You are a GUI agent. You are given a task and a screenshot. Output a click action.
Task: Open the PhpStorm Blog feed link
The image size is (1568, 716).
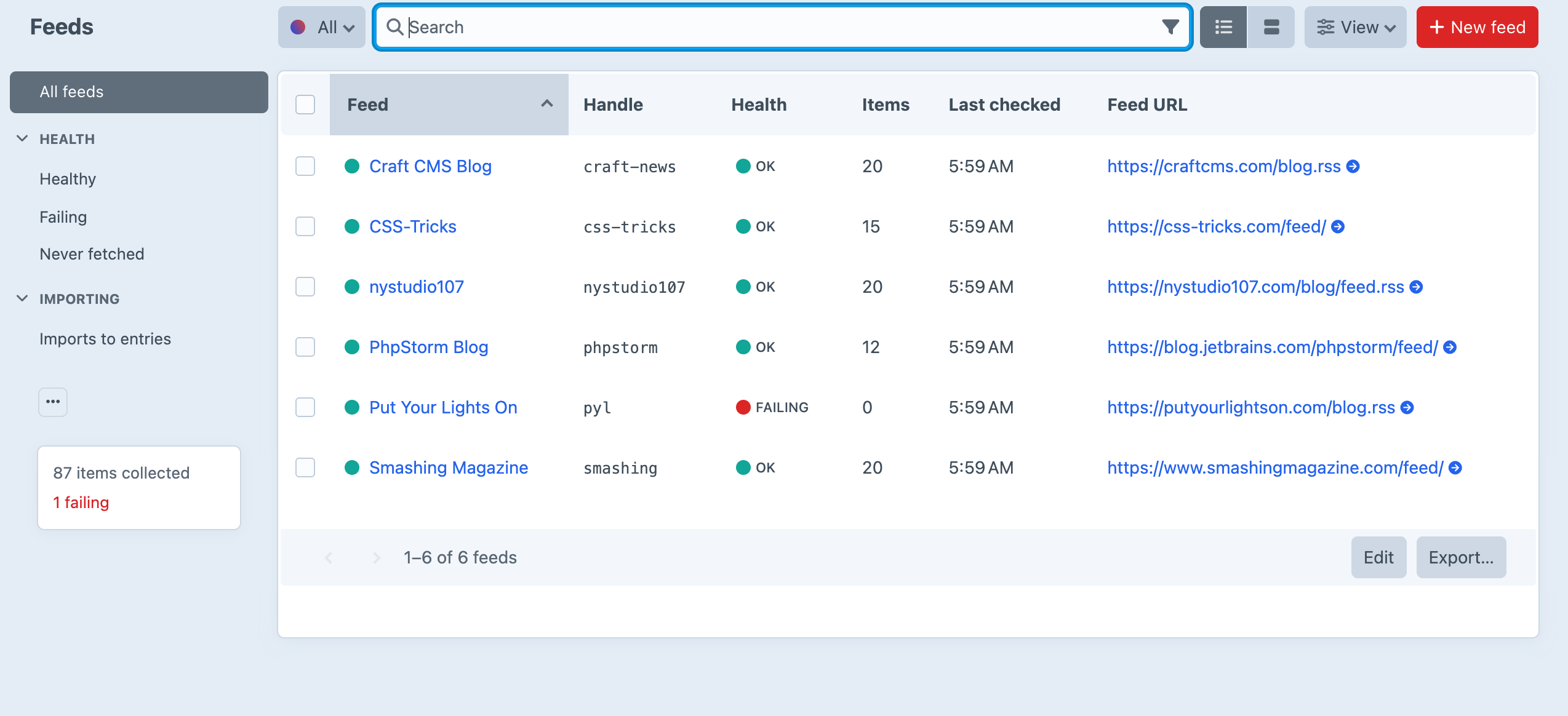point(428,347)
